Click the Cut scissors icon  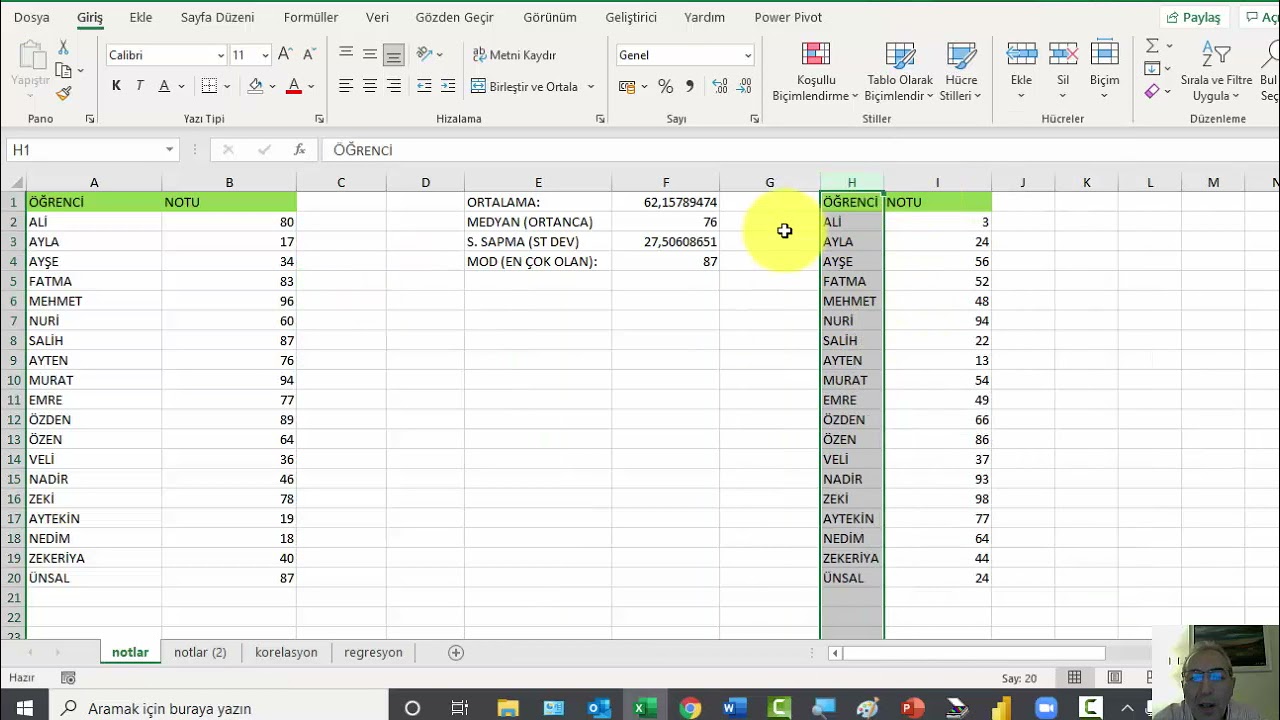(63, 48)
